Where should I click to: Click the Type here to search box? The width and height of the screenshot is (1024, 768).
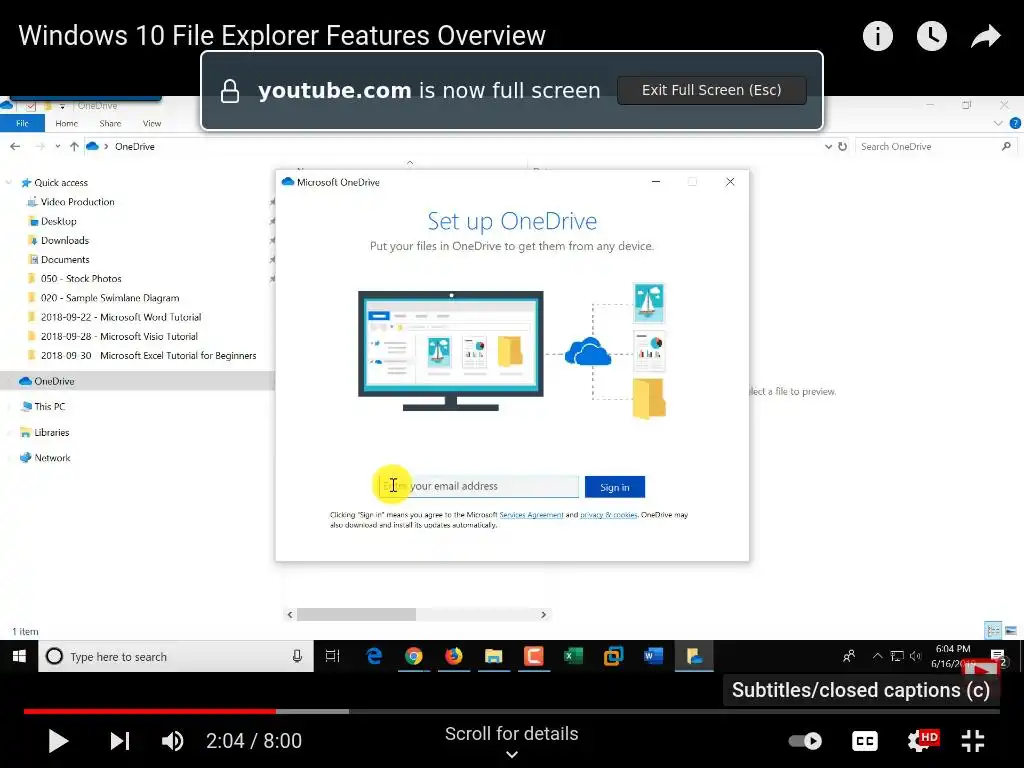coord(176,656)
